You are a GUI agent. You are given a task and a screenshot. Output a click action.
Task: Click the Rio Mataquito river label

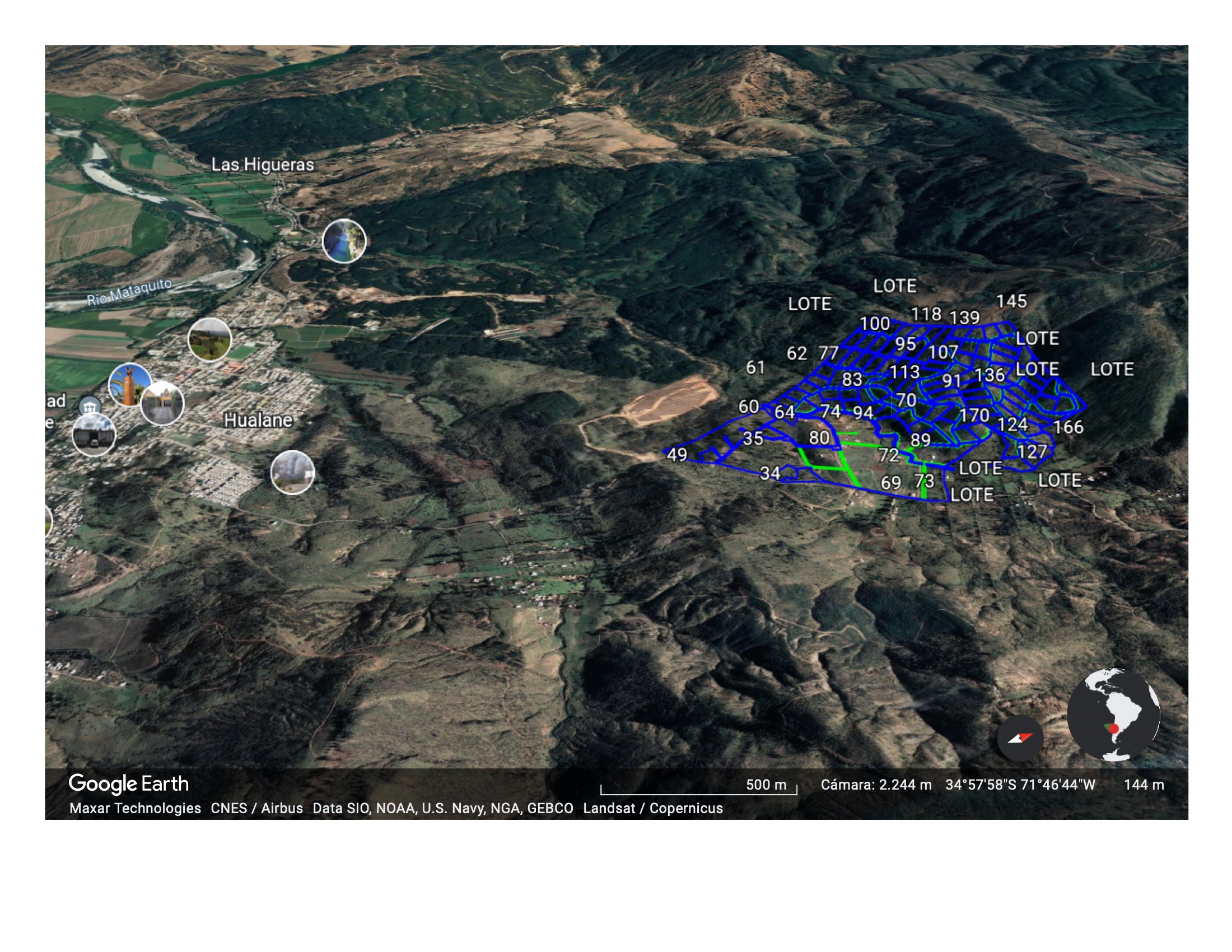click(129, 292)
